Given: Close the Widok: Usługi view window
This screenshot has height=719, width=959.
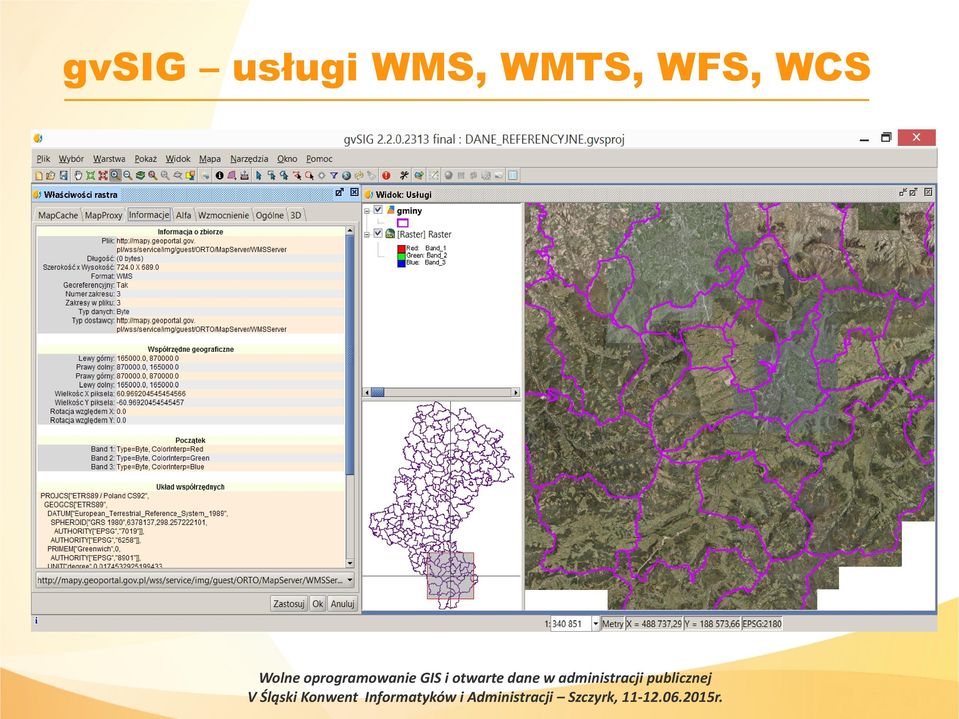Looking at the screenshot, I should 928,193.
